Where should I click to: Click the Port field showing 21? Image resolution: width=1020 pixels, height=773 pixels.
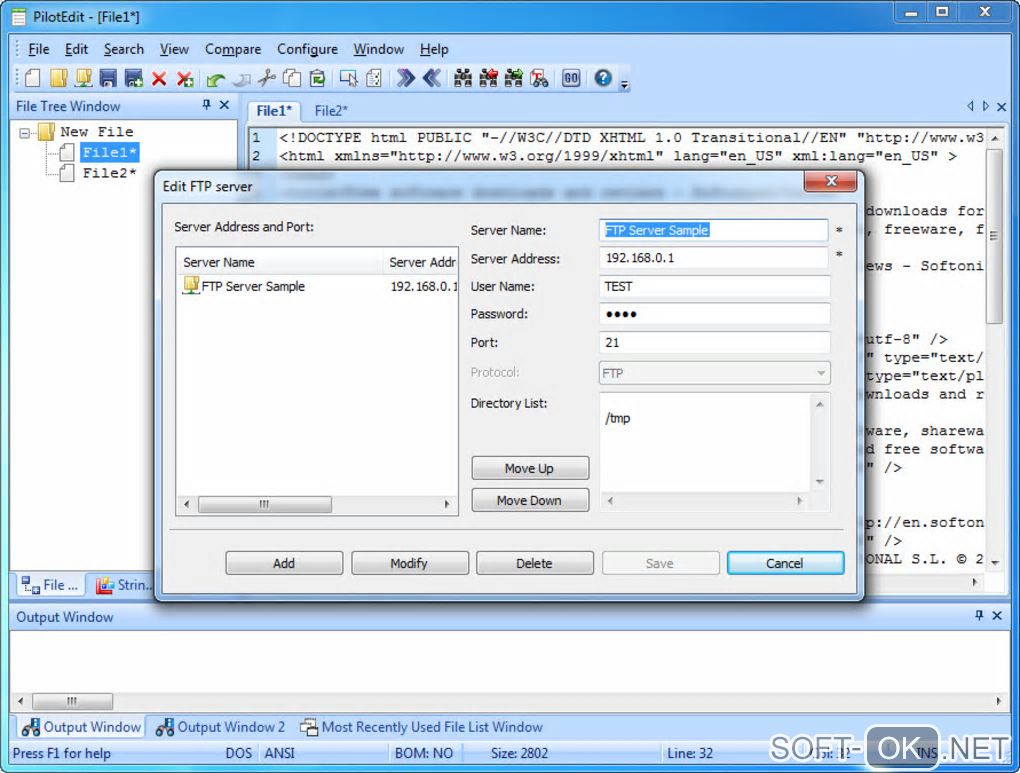pyautogui.click(x=714, y=342)
